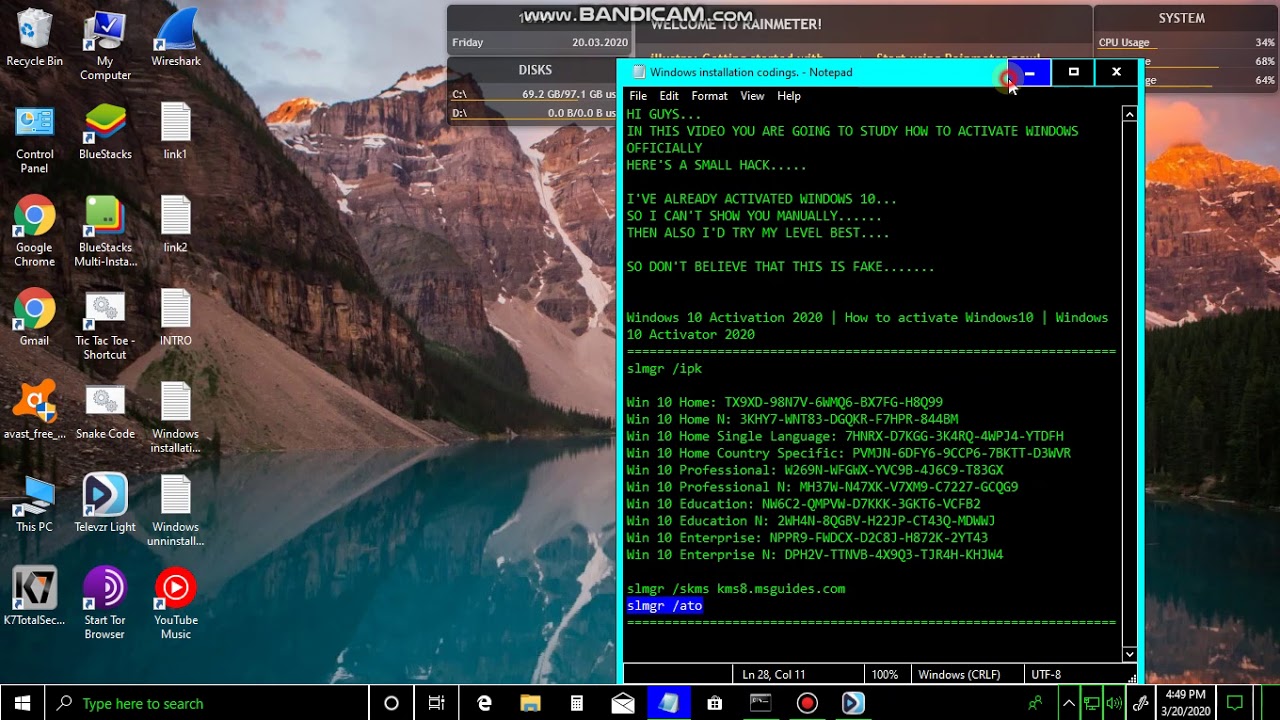This screenshot has width=1280, height=720.
Task: Click Notepad scrollbar up arrow
Action: pyautogui.click(x=1129, y=114)
